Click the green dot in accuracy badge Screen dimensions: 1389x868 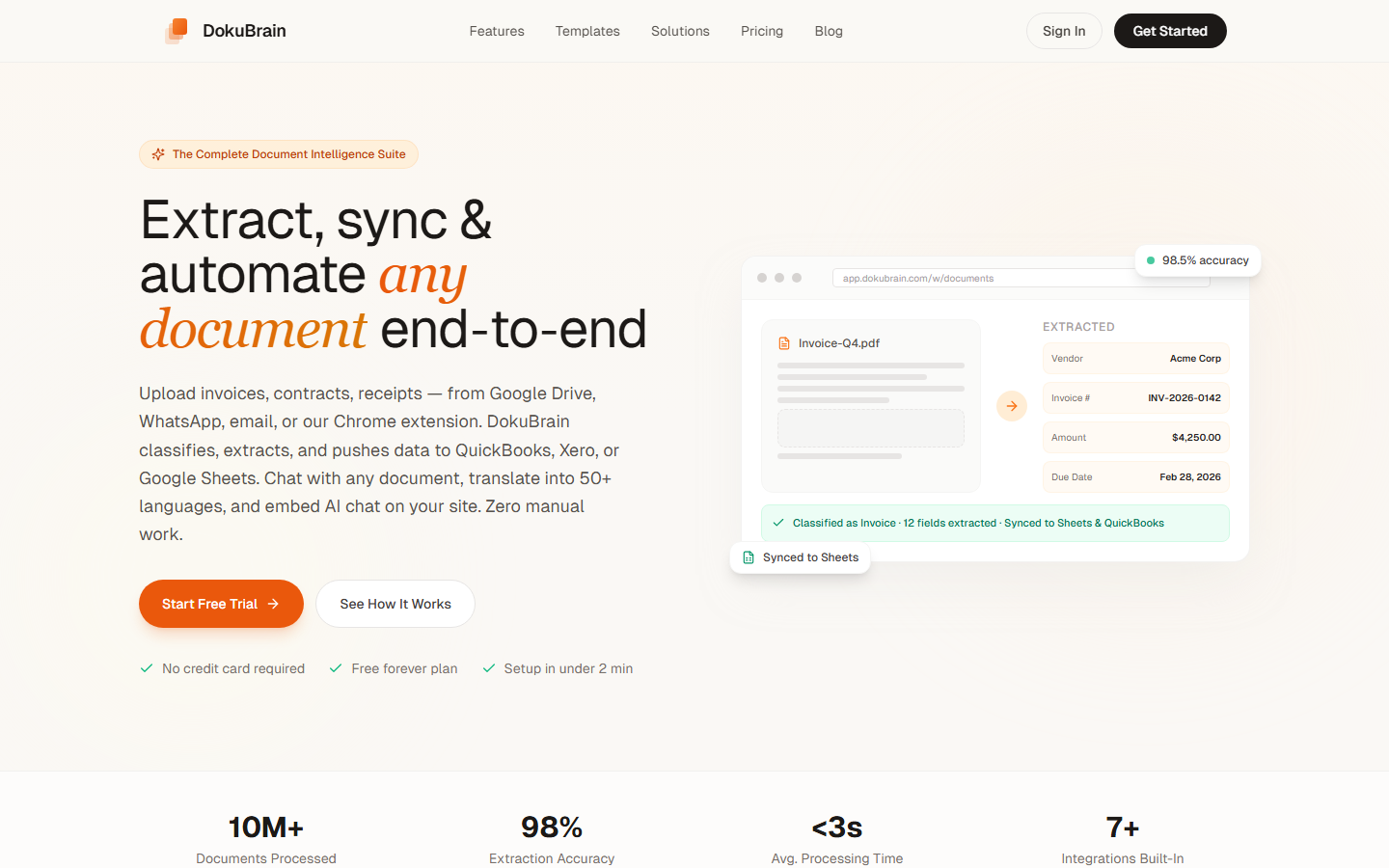coord(1151,259)
